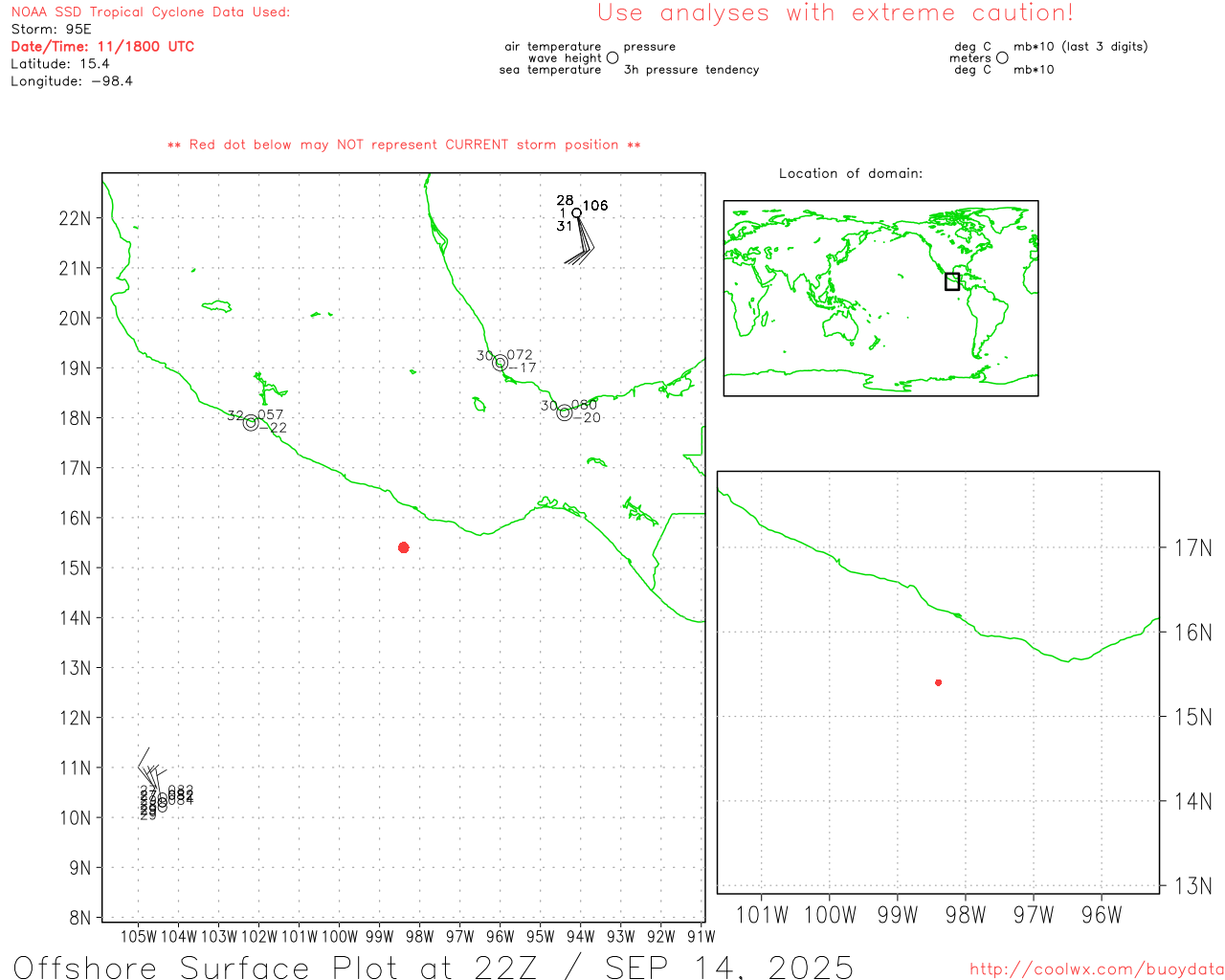Select the buoy station circle showing pressure 106
The height and width of the screenshot is (980, 1225).
[577, 213]
